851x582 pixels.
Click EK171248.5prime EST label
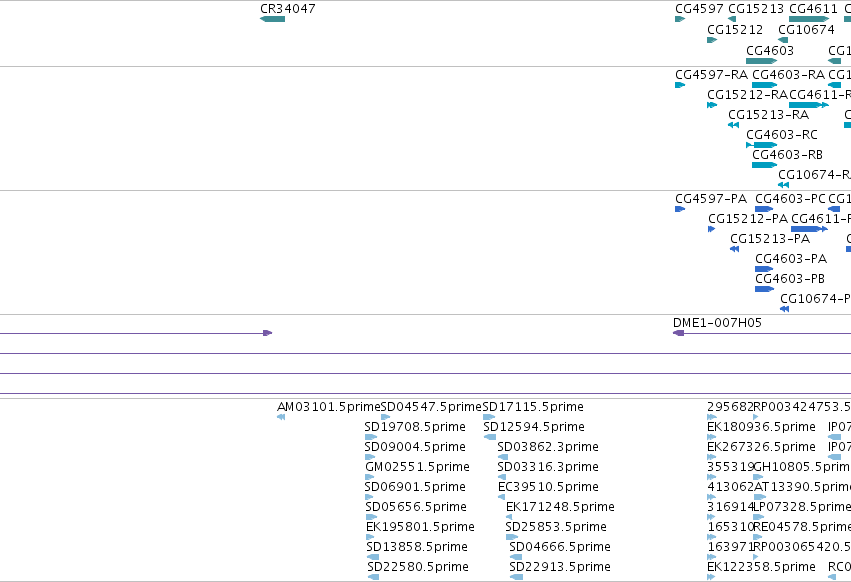pos(560,507)
